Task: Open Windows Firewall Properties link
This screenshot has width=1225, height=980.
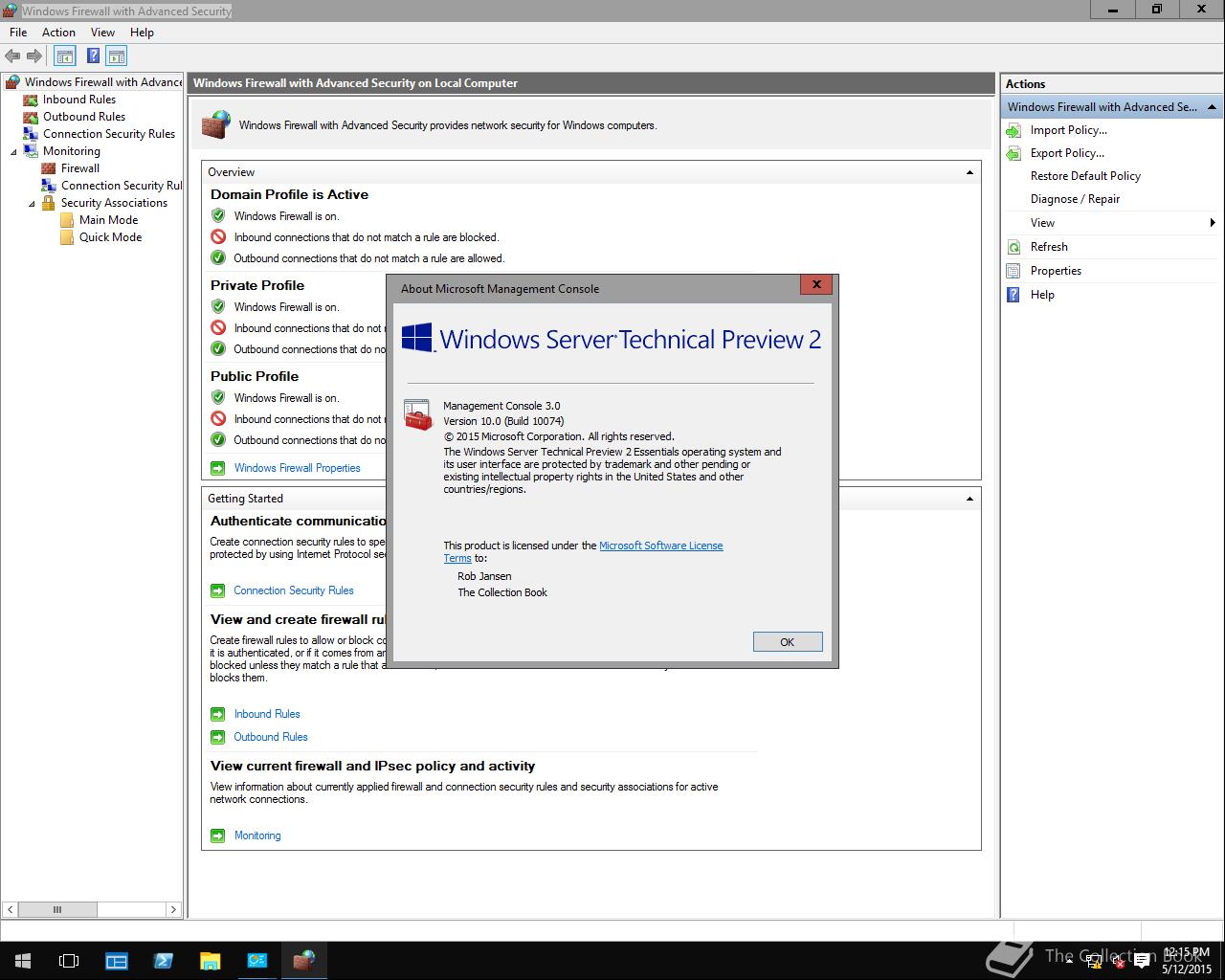Action: (297, 468)
